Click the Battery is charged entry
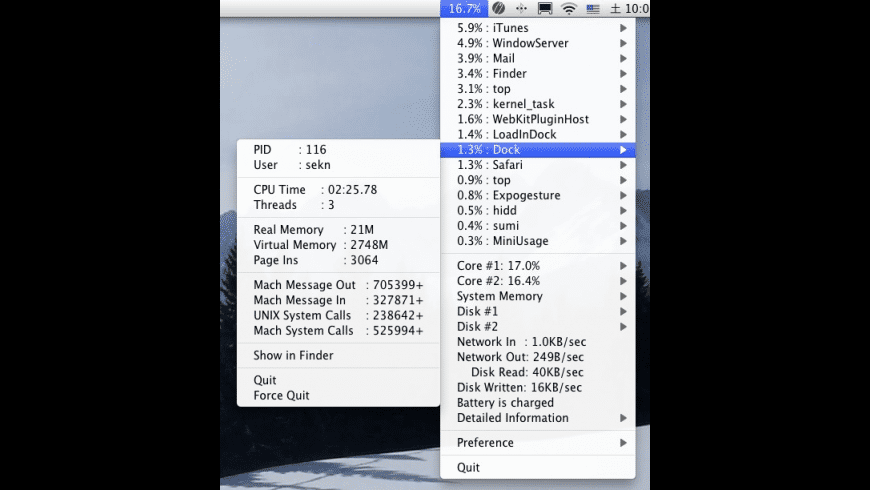The image size is (870, 490). pos(538,403)
